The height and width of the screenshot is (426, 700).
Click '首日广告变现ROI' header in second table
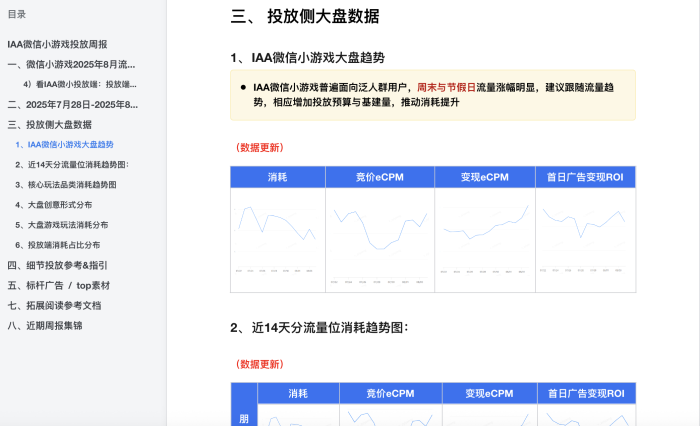[587, 393]
